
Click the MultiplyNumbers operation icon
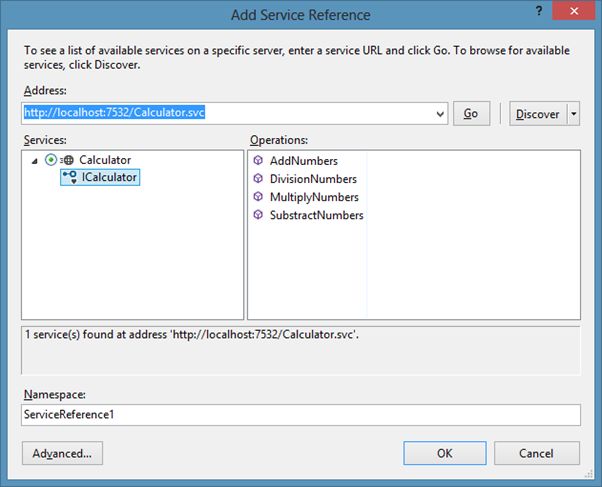(x=258, y=197)
